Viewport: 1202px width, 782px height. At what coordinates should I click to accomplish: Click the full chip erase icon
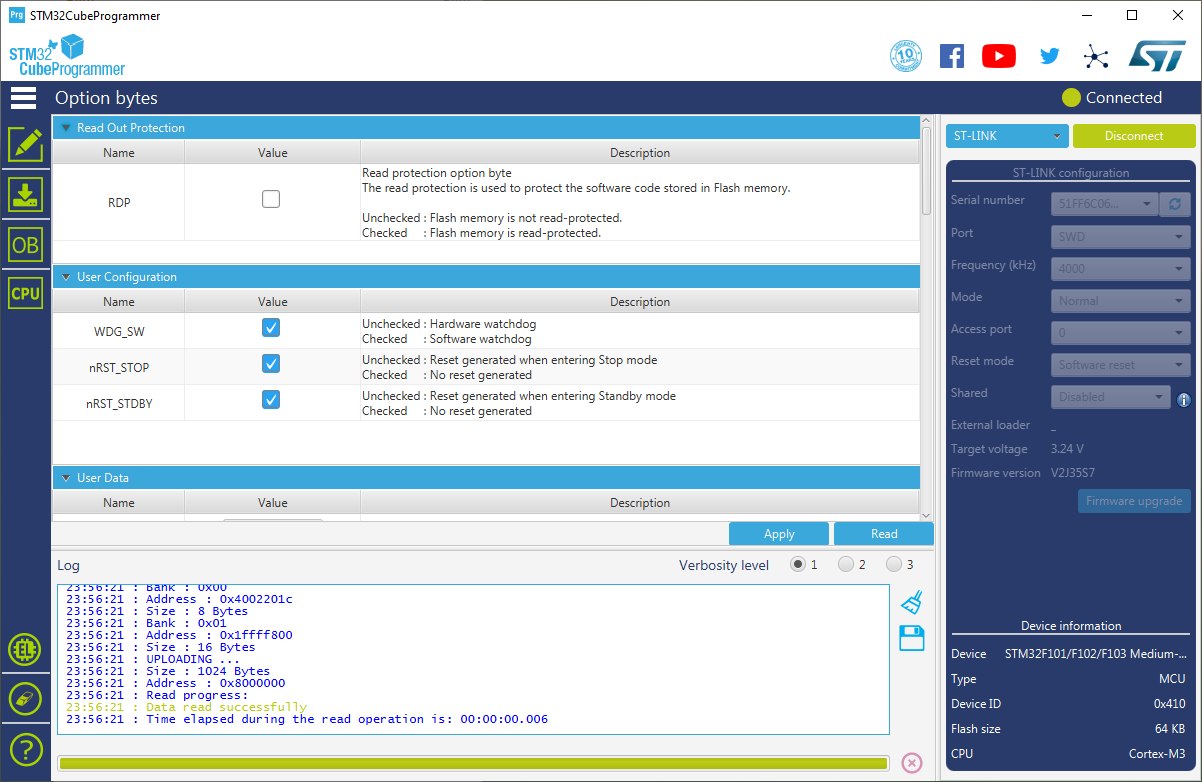25,699
